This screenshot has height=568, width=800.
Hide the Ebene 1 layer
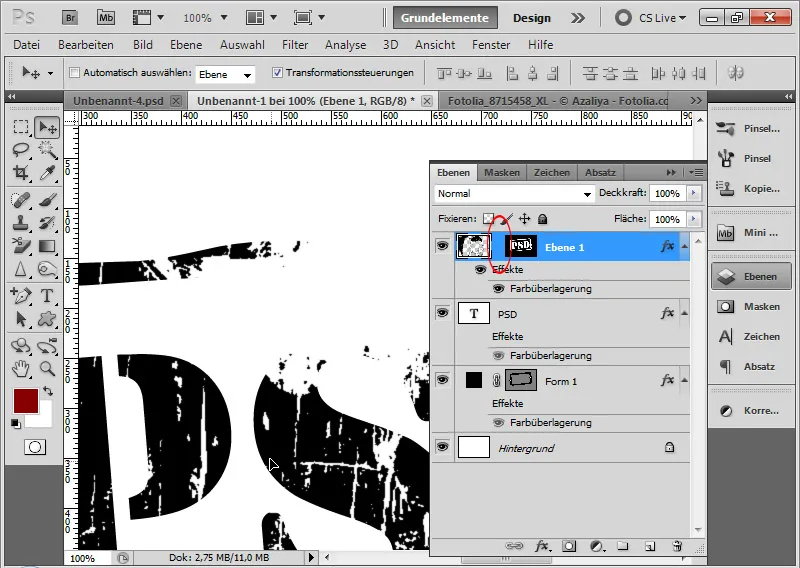pos(442,246)
